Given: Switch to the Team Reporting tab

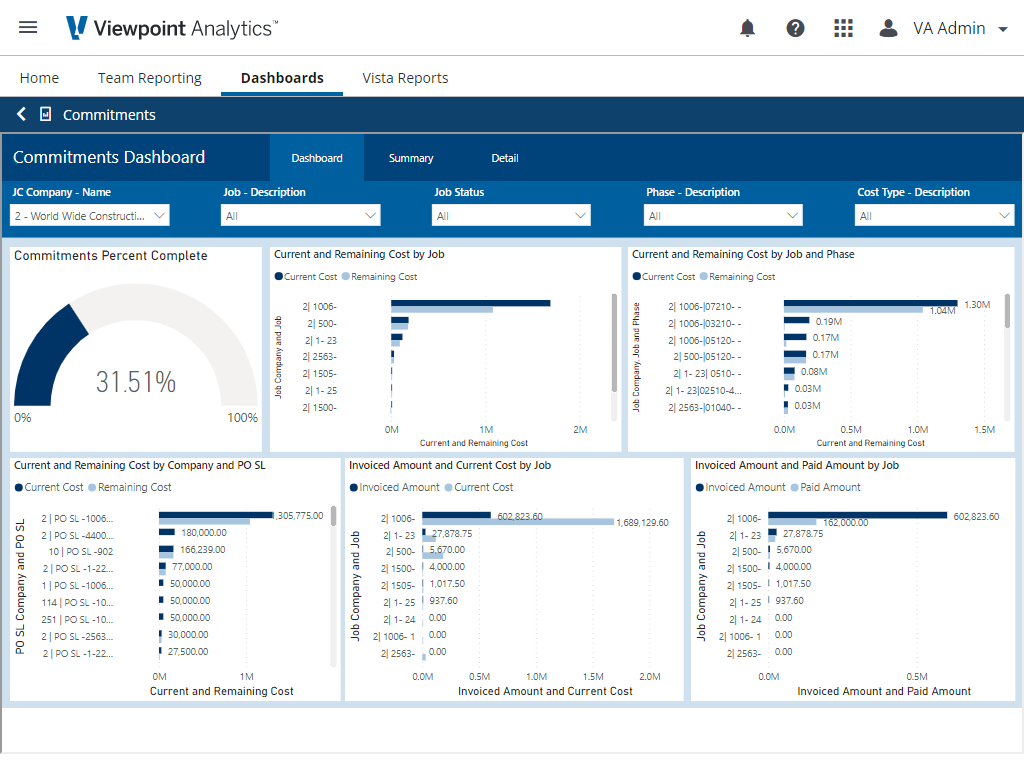Looking at the screenshot, I should [149, 78].
